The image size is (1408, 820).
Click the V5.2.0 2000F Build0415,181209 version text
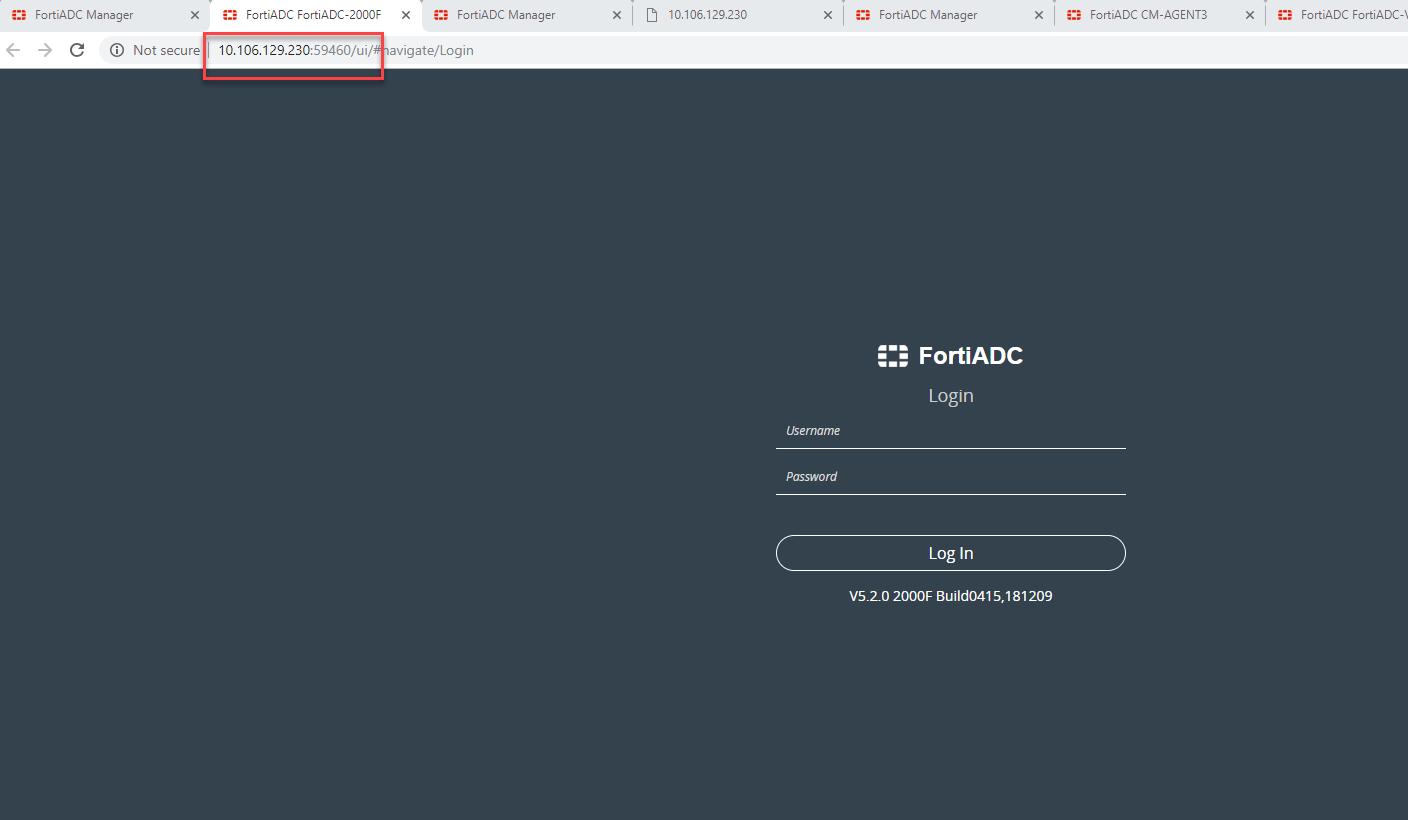951,596
